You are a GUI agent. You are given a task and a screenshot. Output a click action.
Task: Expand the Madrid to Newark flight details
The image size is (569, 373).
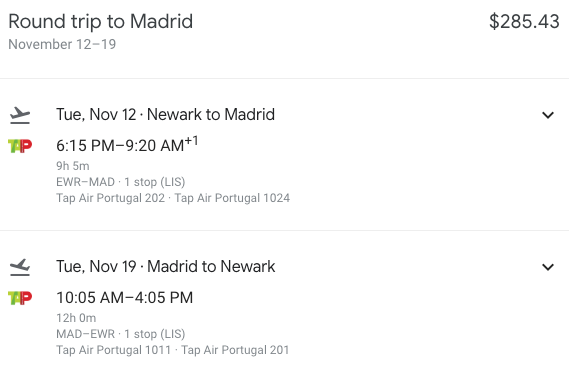[x=548, y=267]
